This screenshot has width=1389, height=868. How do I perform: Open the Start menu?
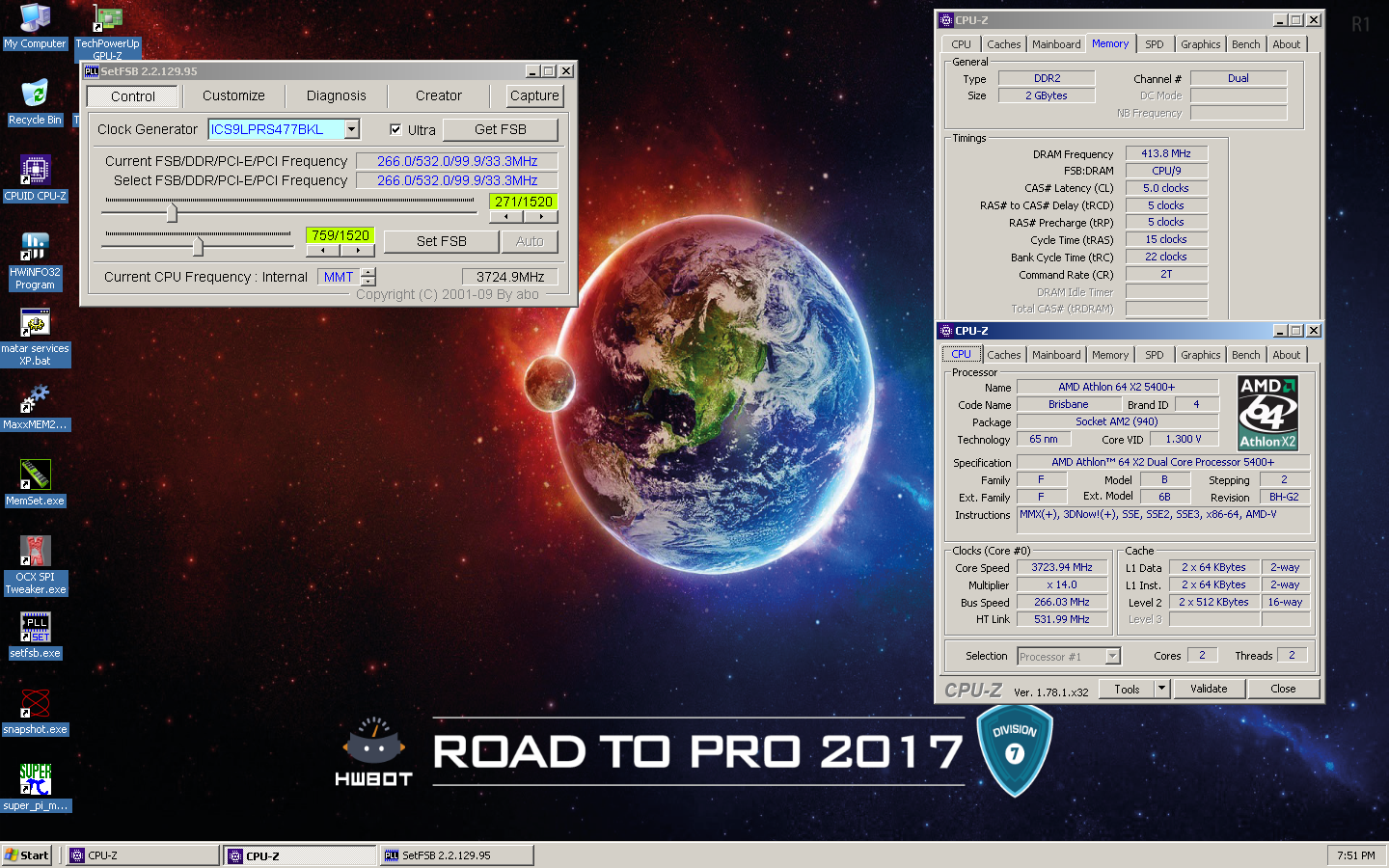pos(27,855)
